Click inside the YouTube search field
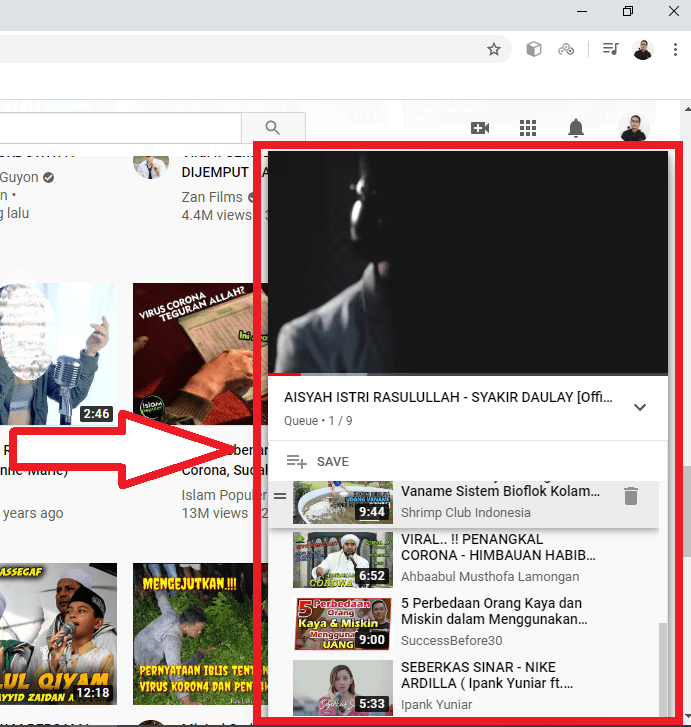The width and height of the screenshot is (691, 727). click(121, 128)
